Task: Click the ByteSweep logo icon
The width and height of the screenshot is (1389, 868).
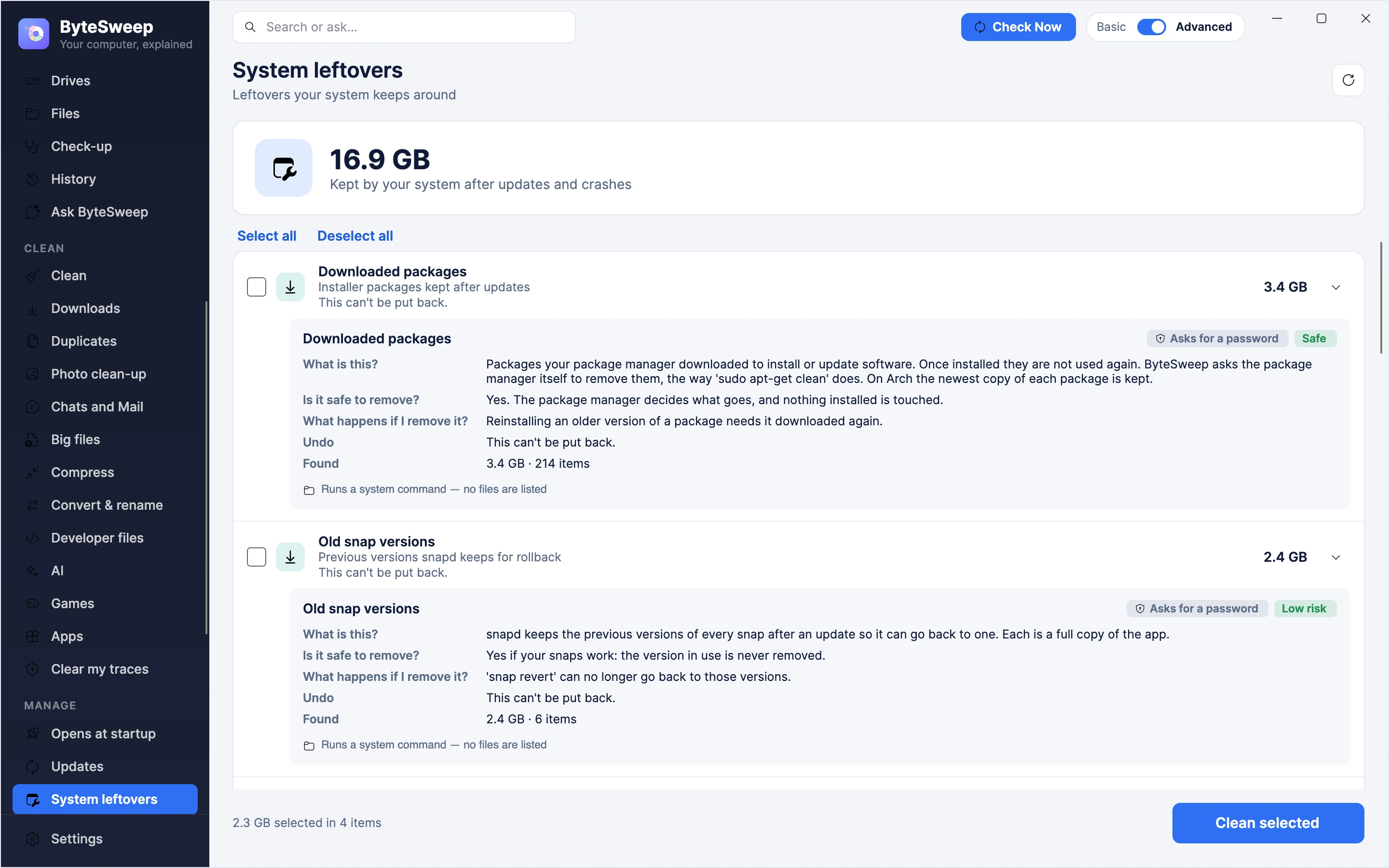Action: 34,34
